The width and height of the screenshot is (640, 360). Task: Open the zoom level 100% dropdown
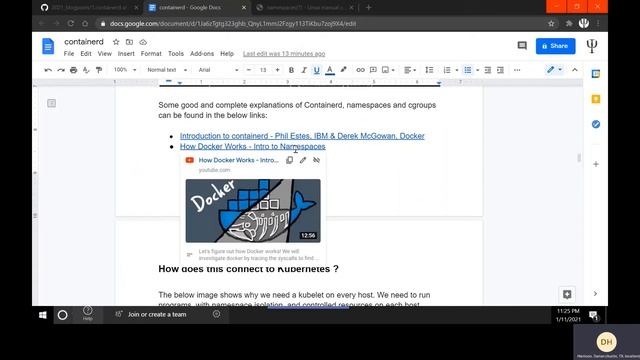point(124,70)
